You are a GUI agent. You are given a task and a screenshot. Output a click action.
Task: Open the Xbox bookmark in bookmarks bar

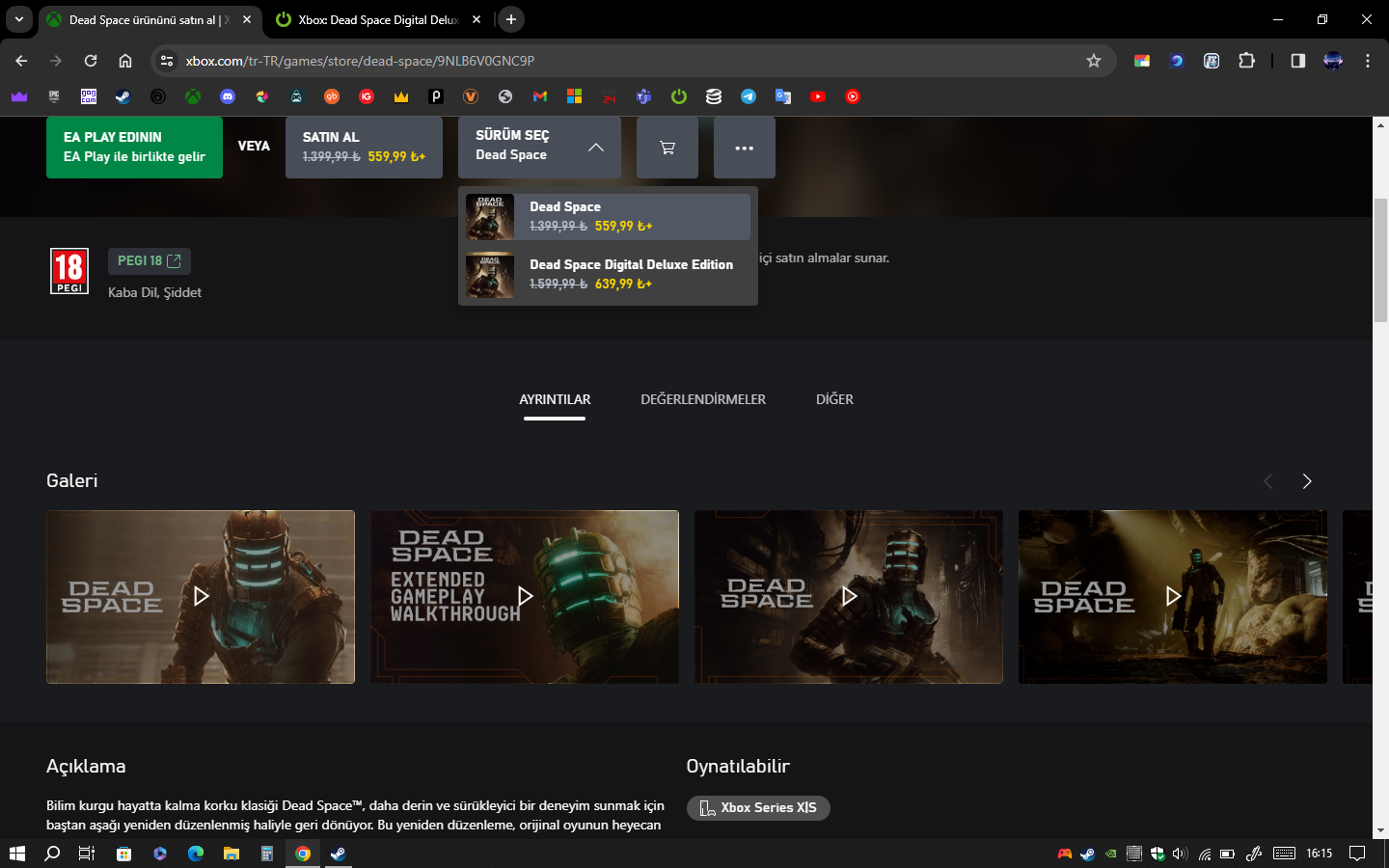click(x=193, y=96)
